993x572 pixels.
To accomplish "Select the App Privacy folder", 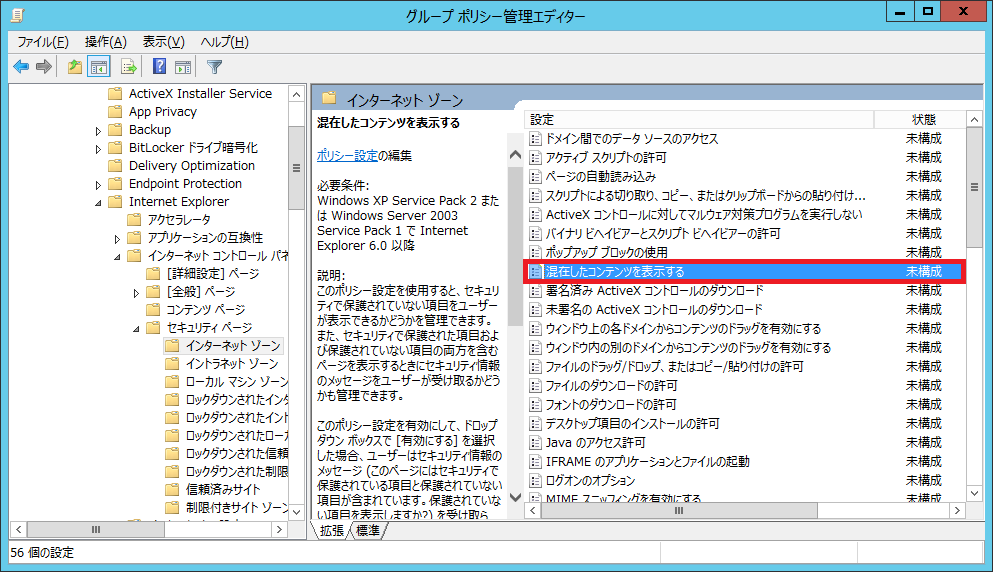I will pyautogui.click(x=163, y=111).
